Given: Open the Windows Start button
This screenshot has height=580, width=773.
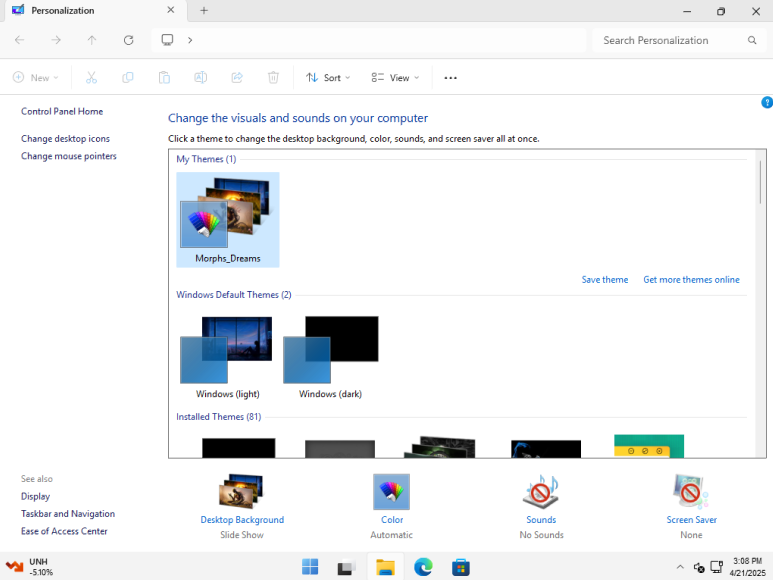Looking at the screenshot, I should 310,567.
